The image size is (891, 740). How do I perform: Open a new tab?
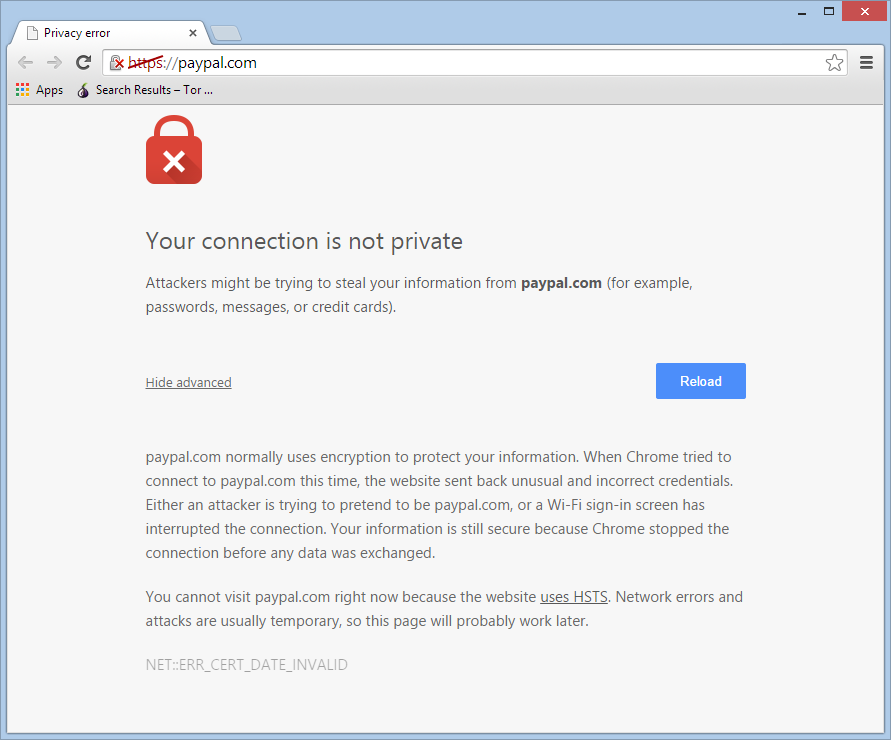pos(226,34)
